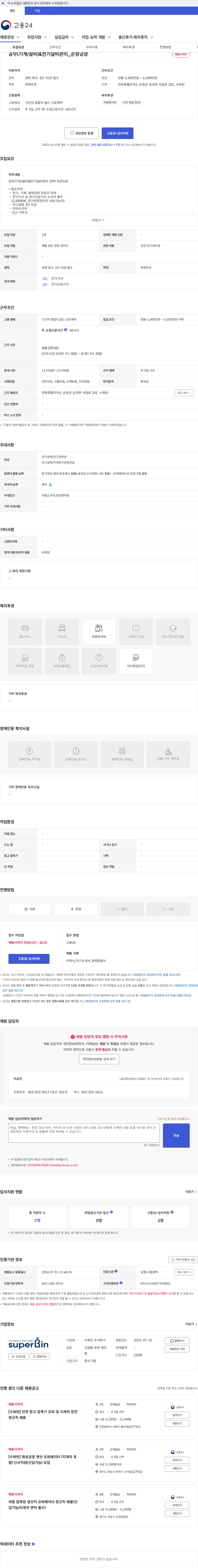
Task: Toggle the 관심기업 star button
Action: 18,1356
